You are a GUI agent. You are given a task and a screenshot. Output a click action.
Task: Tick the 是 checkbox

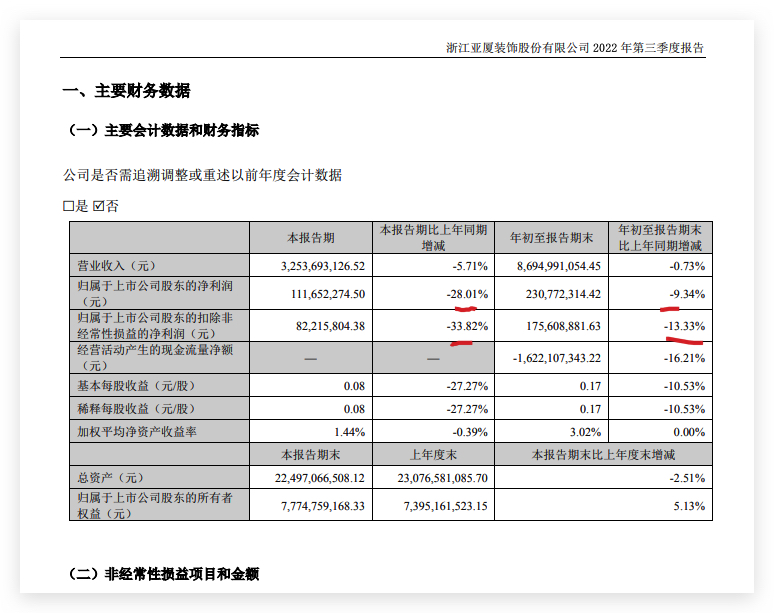pyautogui.click(x=68, y=206)
